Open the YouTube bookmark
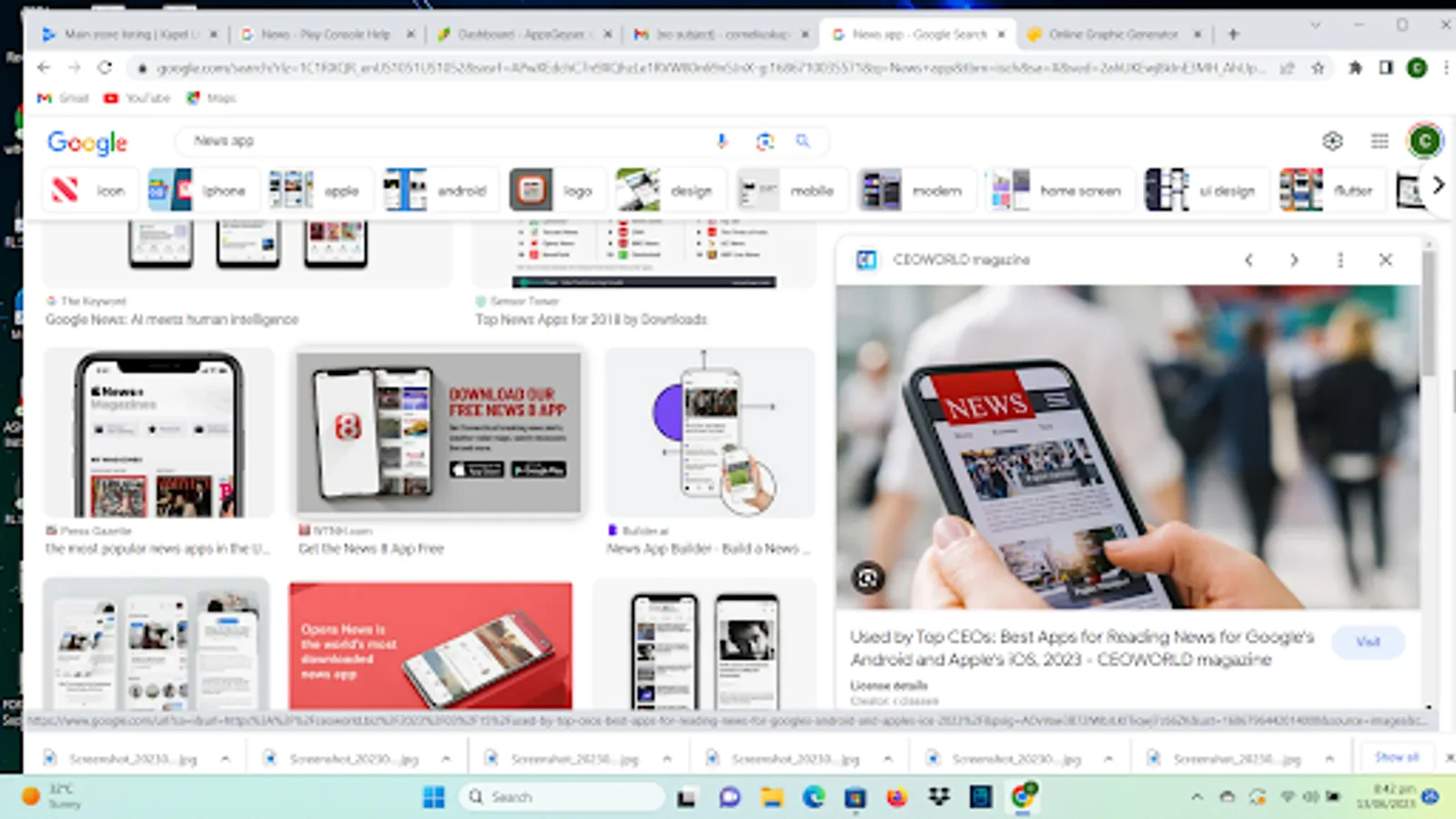1456x819 pixels. [136, 97]
